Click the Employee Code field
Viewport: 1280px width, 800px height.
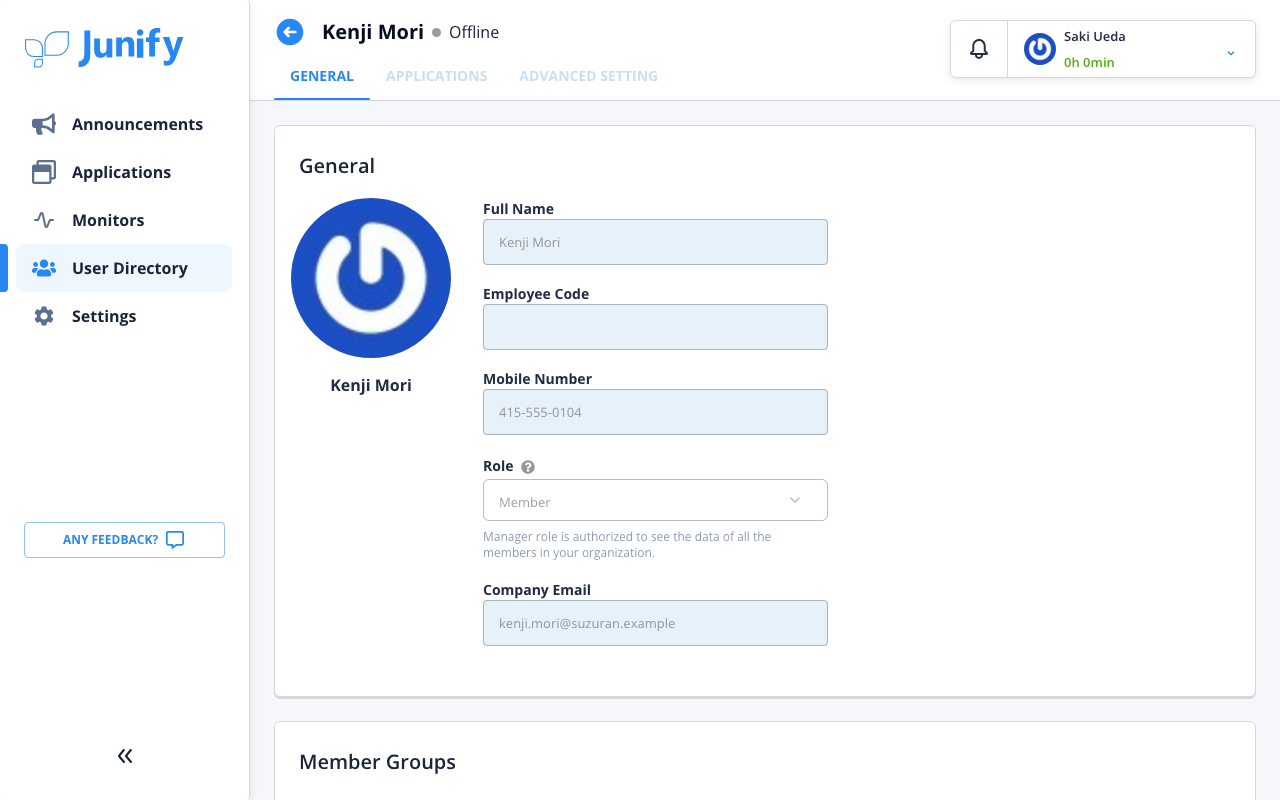click(x=655, y=327)
